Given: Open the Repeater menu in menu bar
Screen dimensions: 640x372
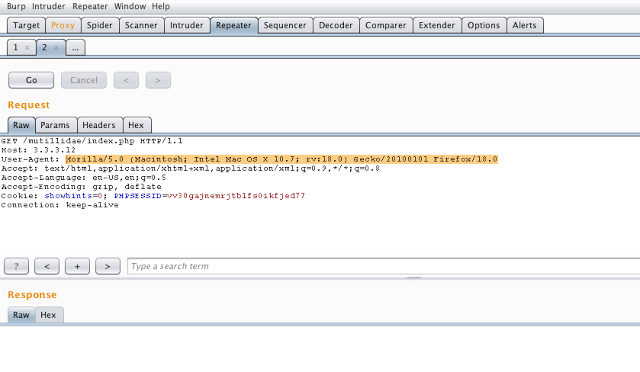Looking at the screenshot, I should tap(90, 6).
